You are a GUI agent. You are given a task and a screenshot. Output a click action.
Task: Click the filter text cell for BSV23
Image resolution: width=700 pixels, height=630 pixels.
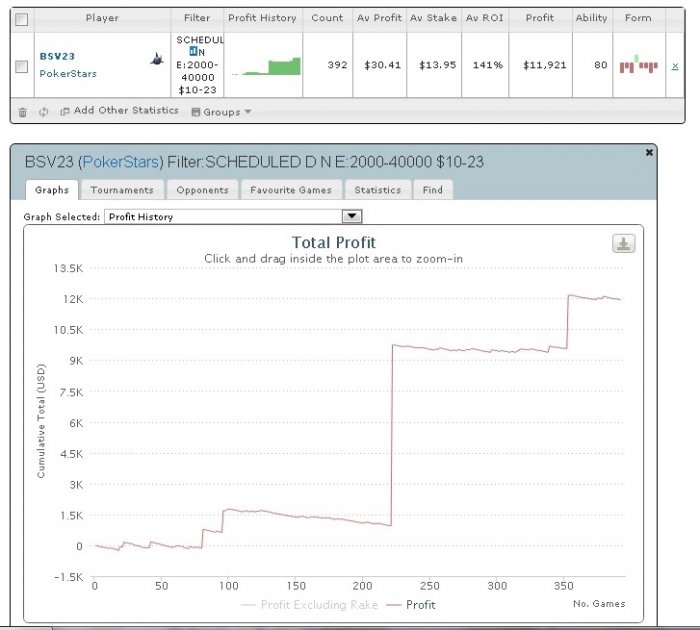pyautogui.click(x=197, y=65)
